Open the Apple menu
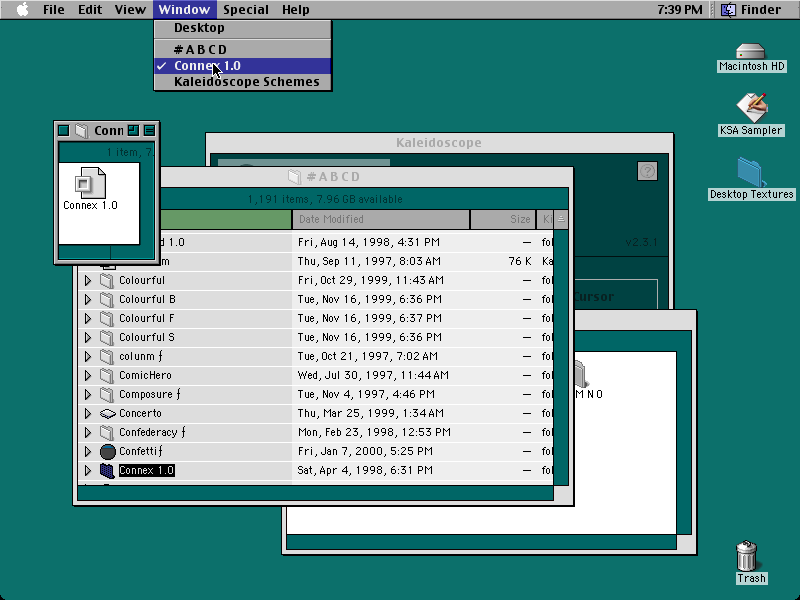 [22, 9]
